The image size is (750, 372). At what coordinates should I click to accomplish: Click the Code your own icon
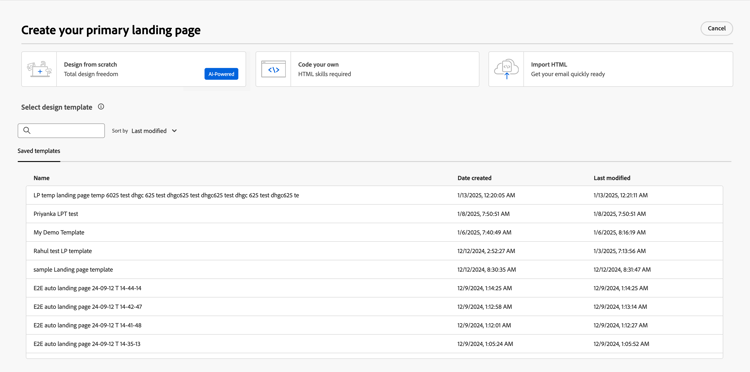tap(273, 69)
